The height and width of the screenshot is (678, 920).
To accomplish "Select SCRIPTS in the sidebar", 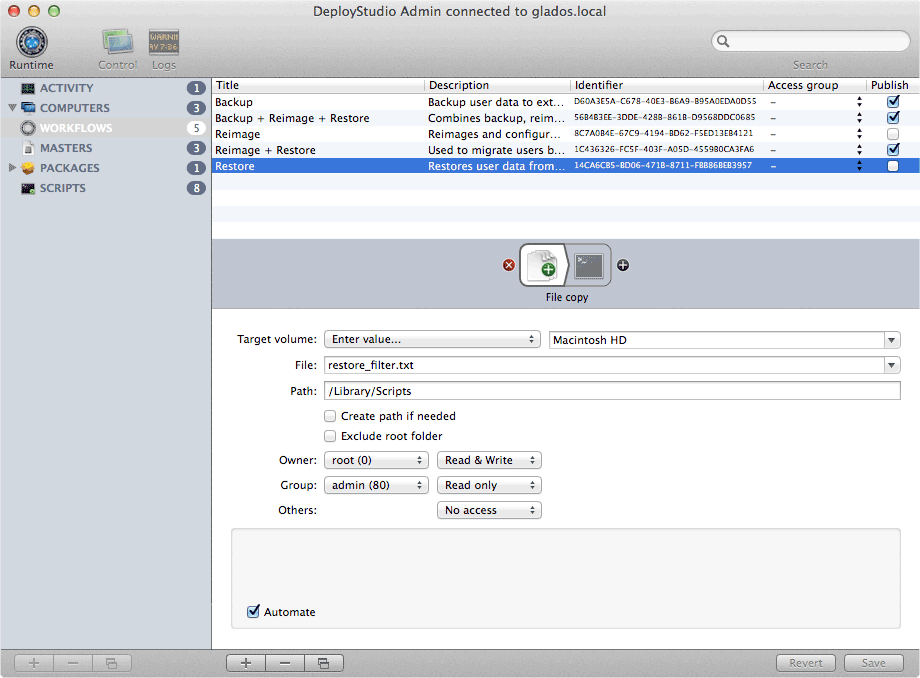I will tap(62, 188).
